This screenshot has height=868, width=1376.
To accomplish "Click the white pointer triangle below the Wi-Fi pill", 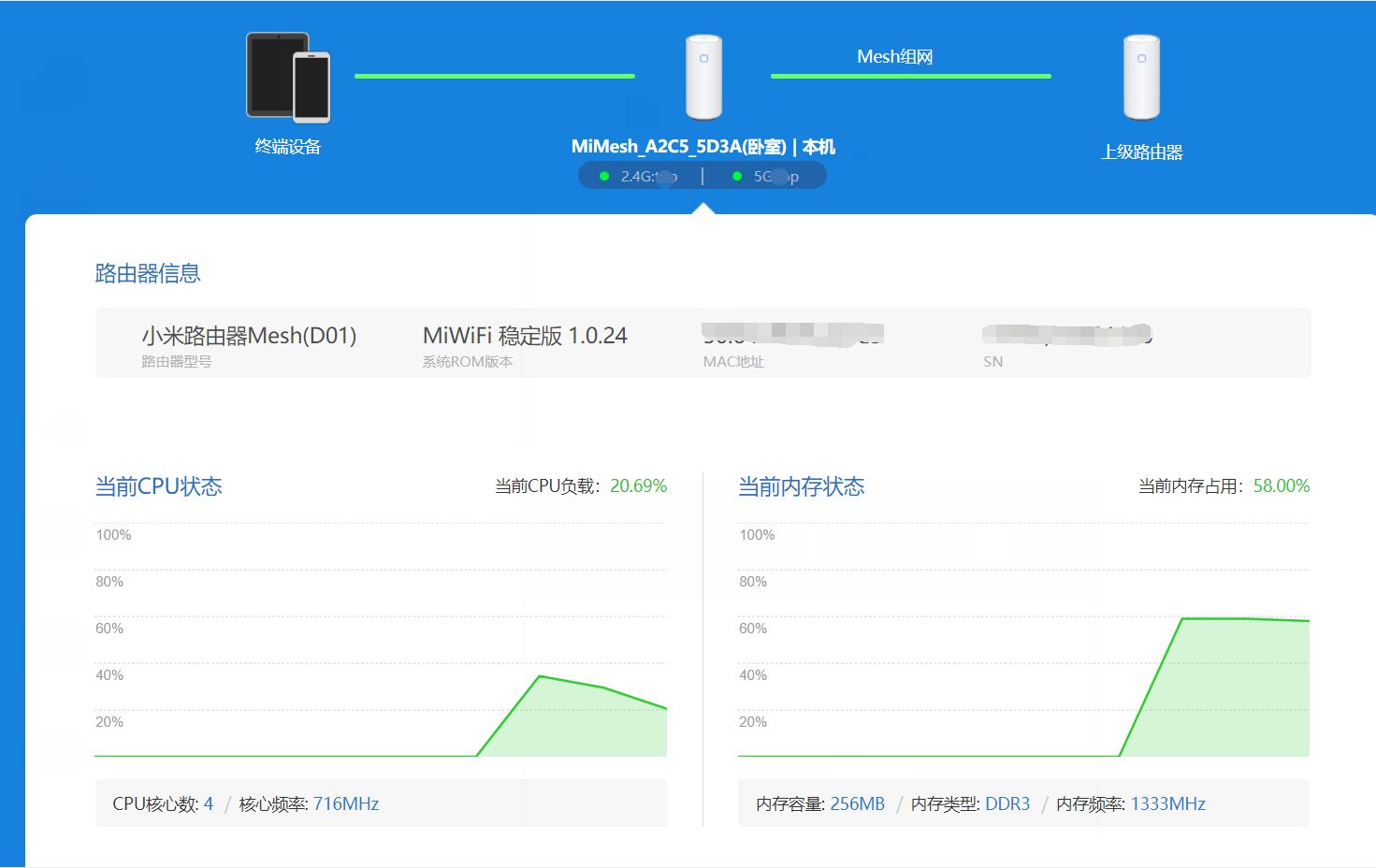I will click(x=703, y=209).
